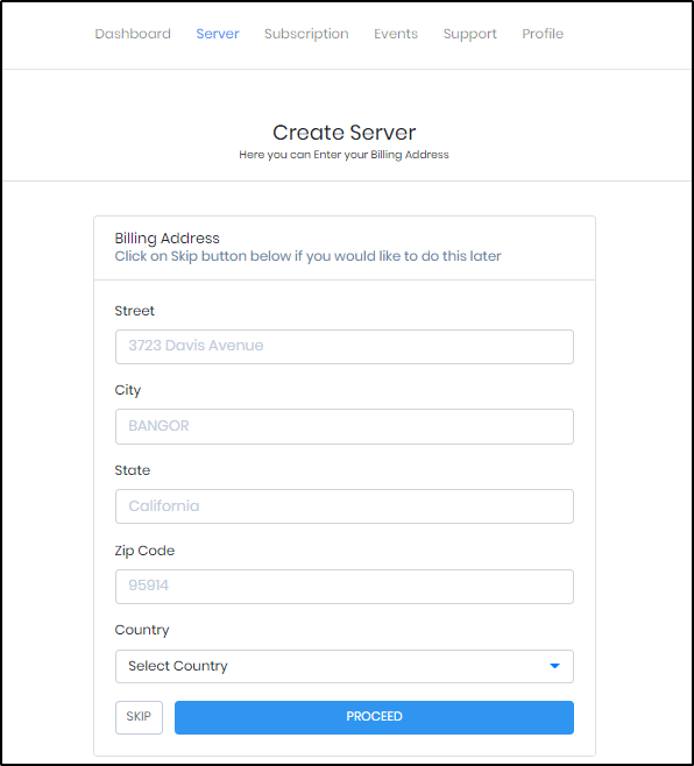Select the Zip Code input field
694x766 pixels.
[344, 586]
